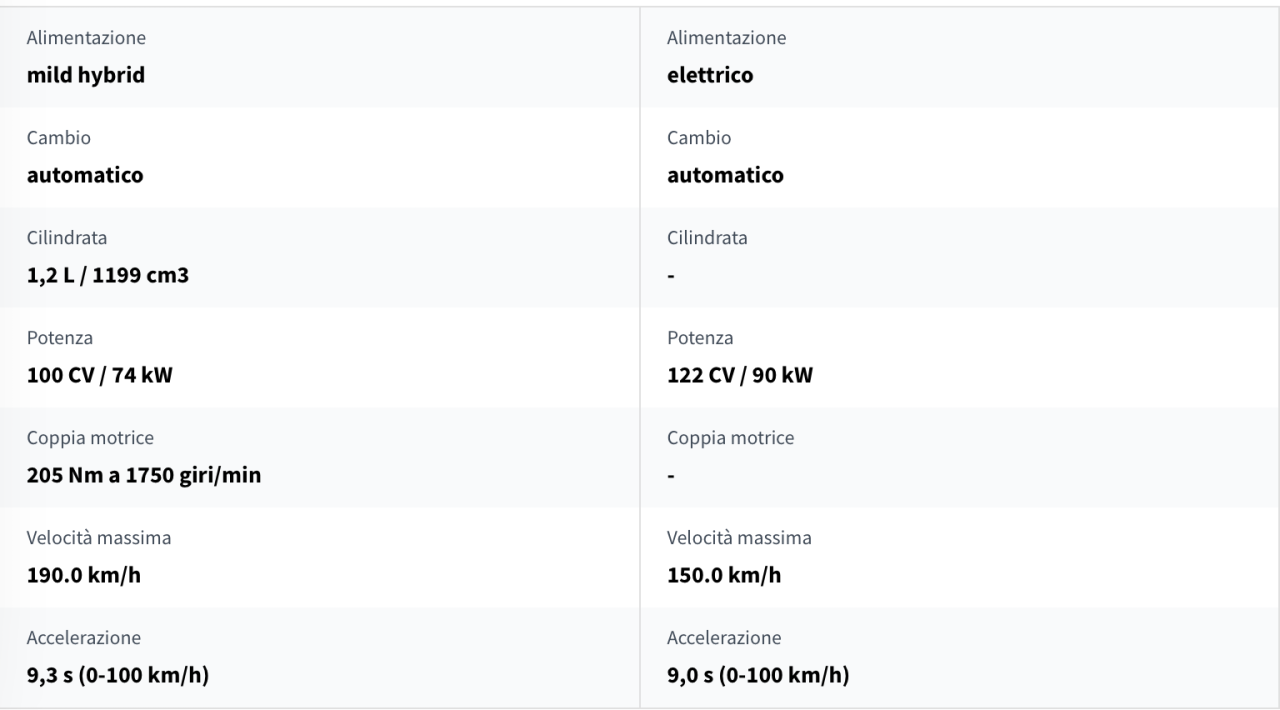Select the mild hybrid Alimentazione value

point(86,75)
